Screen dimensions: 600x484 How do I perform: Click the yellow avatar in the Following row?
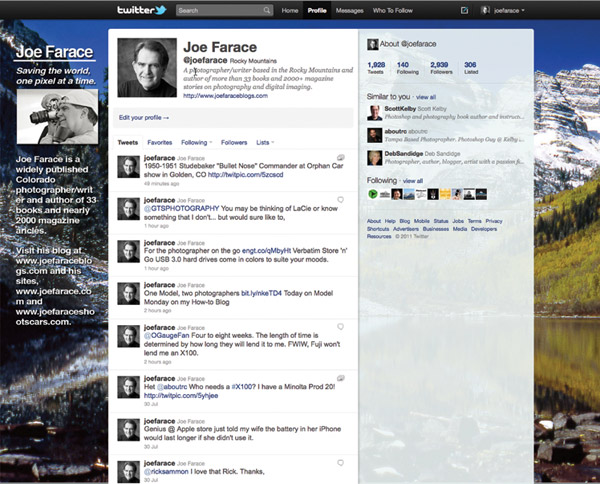point(445,194)
